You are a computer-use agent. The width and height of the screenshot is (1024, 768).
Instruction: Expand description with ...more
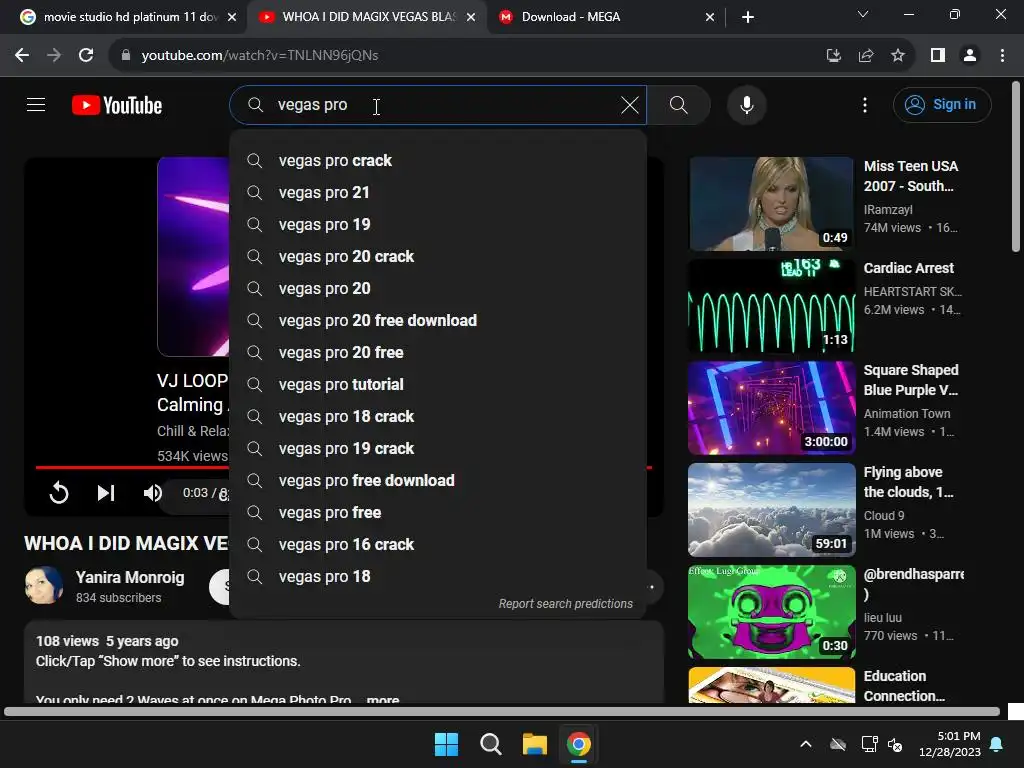(382, 699)
